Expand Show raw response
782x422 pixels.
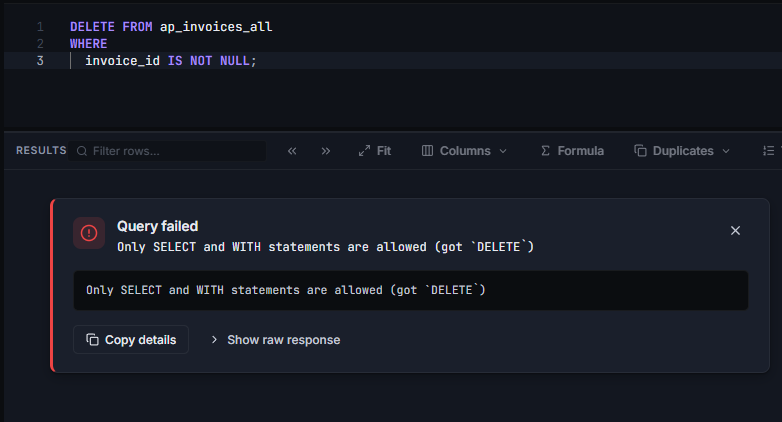pyautogui.click(x=275, y=340)
